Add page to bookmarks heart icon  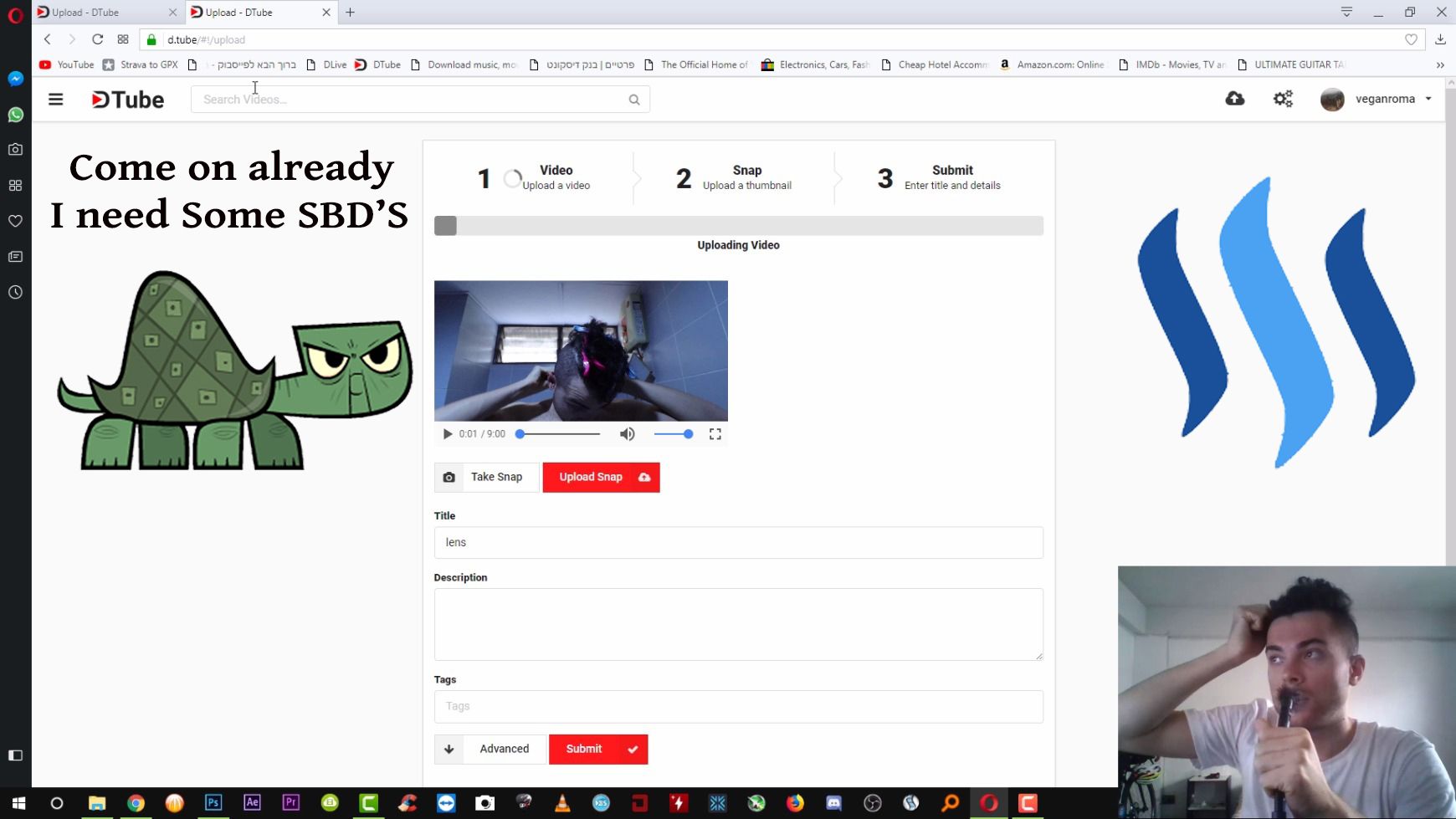pyautogui.click(x=1411, y=39)
